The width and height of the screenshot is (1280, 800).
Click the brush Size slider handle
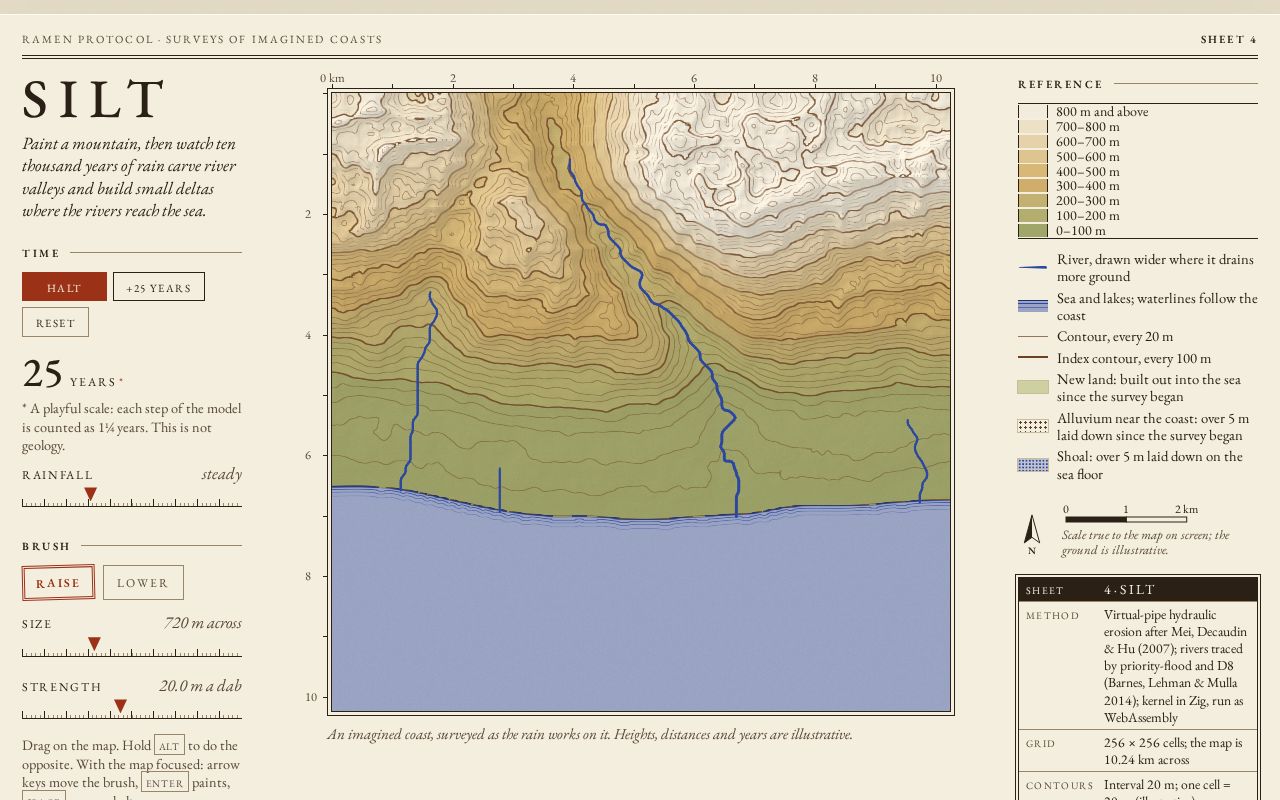pyautogui.click(x=94, y=644)
